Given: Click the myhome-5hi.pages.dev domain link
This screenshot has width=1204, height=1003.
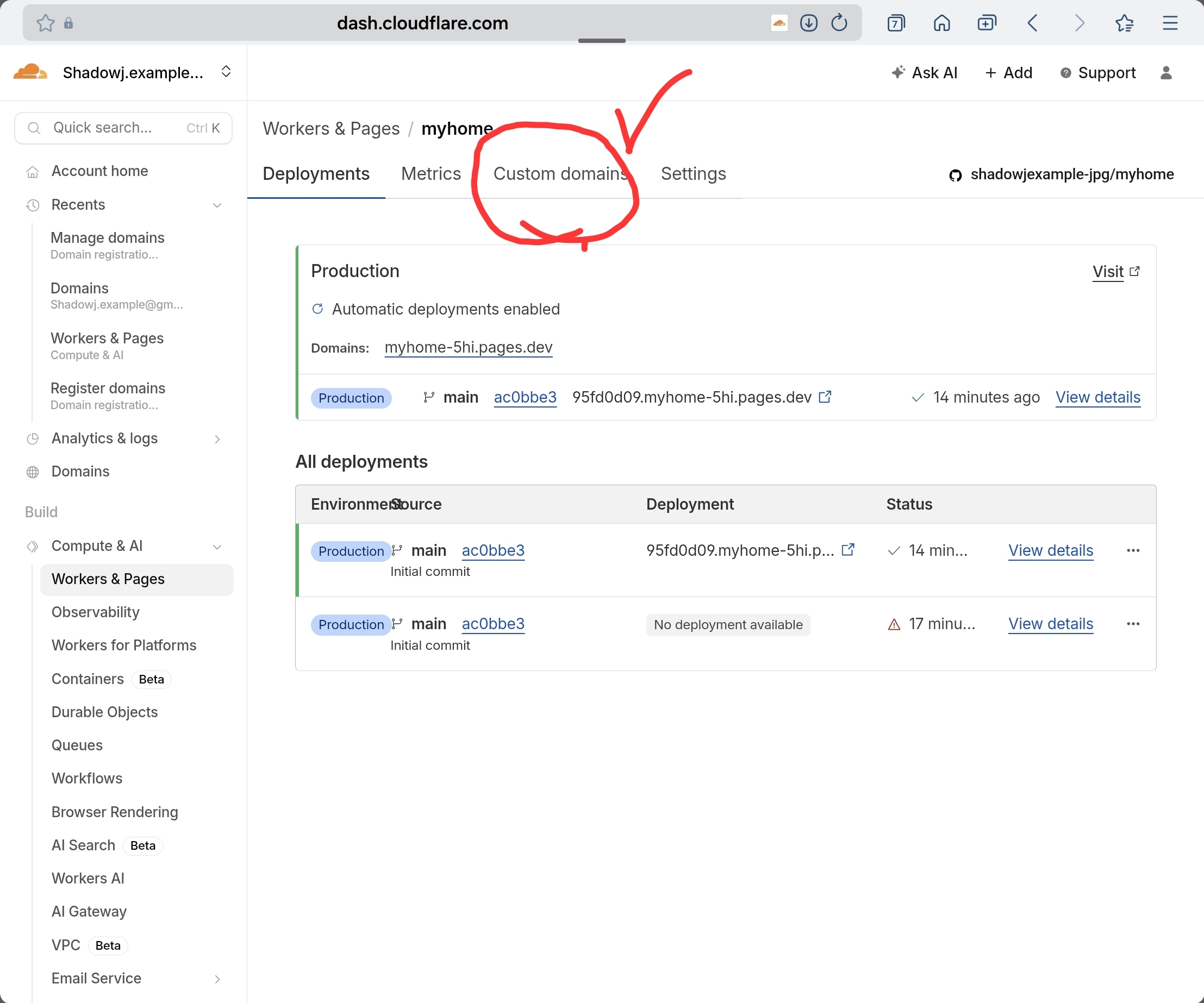Looking at the screenshot, I should coord(469,347).
